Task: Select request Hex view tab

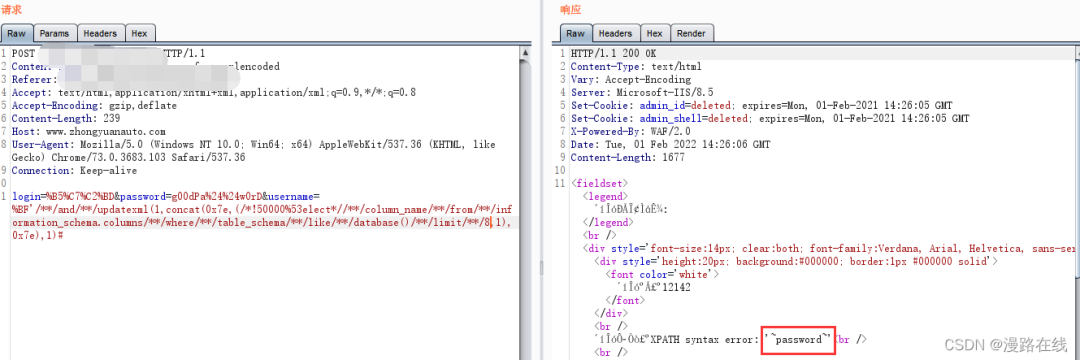Action: 140,33
